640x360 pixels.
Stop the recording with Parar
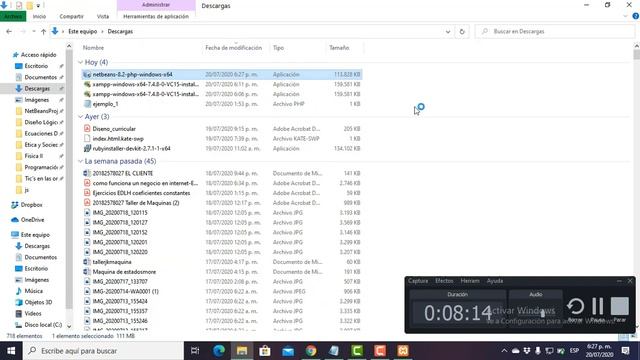[x=620, y=309]
